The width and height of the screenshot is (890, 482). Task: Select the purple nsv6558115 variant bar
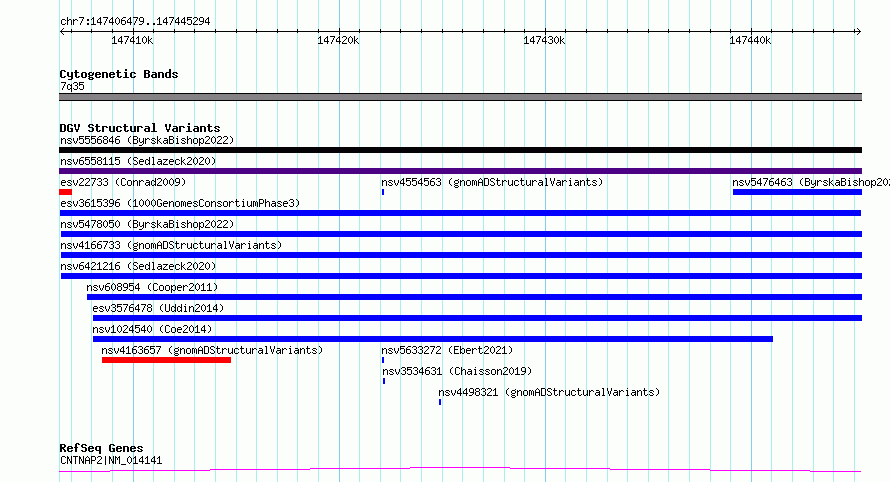[460, 171]
